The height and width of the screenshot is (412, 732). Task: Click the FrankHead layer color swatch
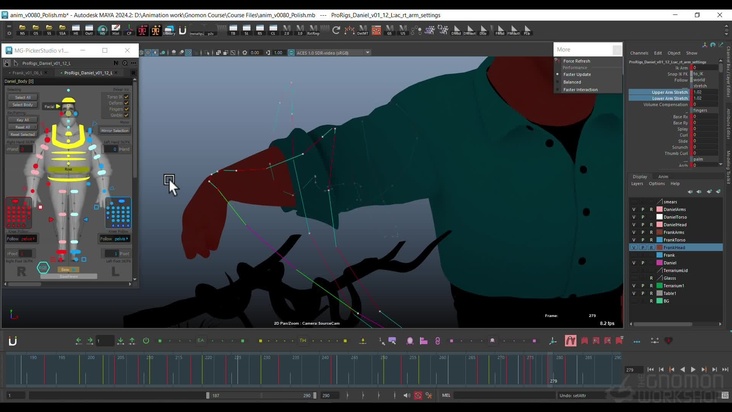pos(658,248)
